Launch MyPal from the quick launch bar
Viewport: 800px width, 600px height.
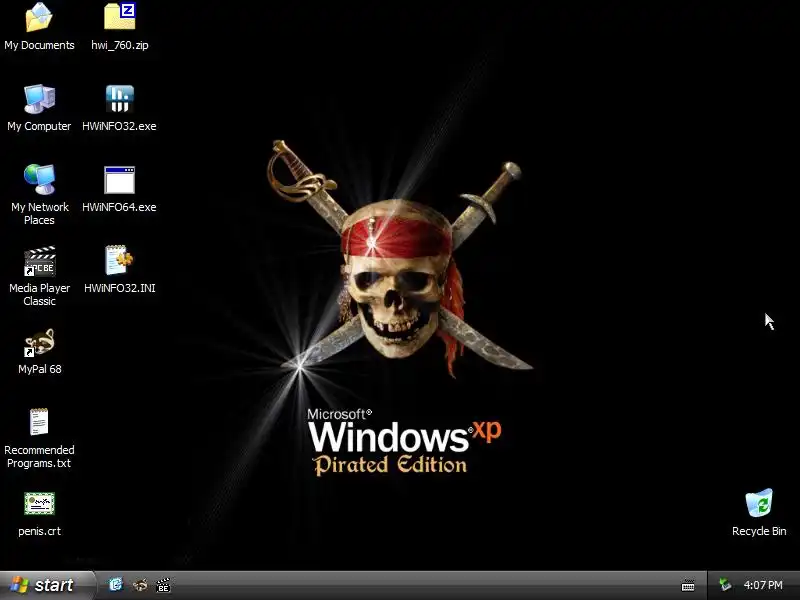coord(140,585)
